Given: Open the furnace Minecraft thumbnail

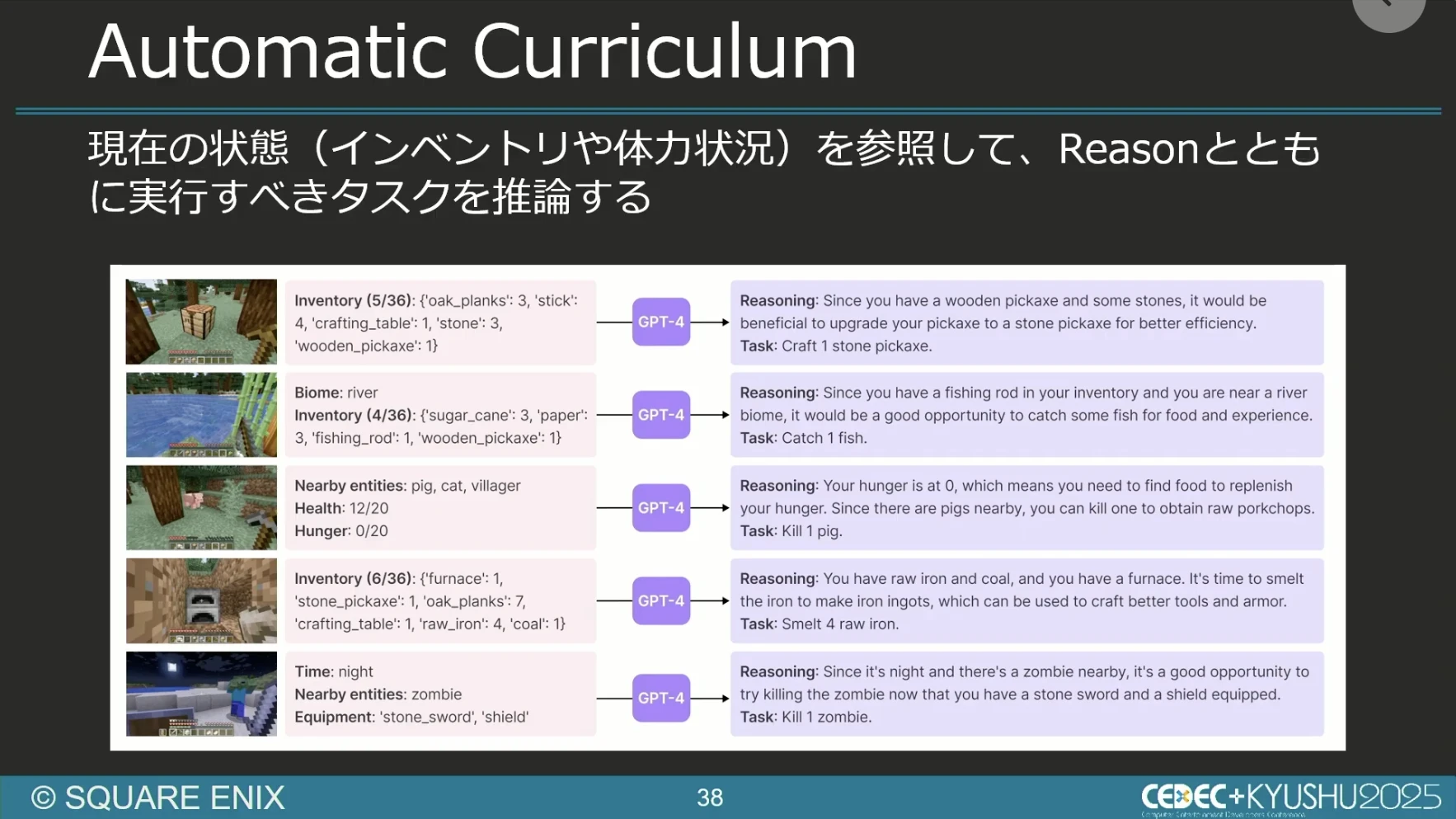Looking at the screenshot, I should click(x=201, y=601).
